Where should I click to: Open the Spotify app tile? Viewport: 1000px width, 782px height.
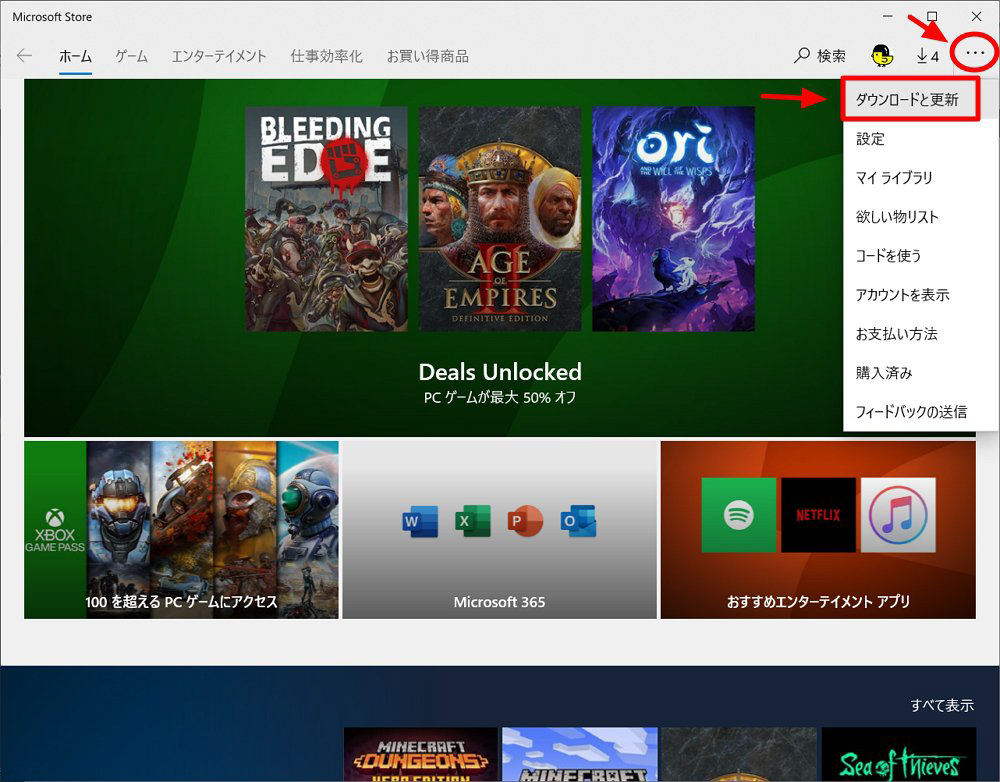click(x=739, y=515)
